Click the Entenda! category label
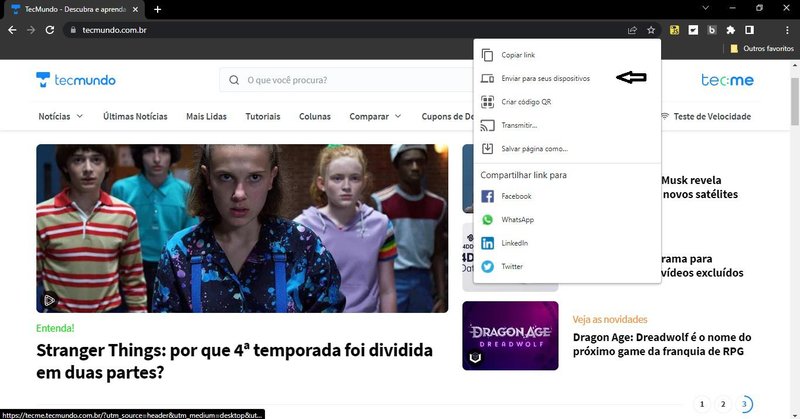This screenshot has height=419, width=800. click(55, 328)
